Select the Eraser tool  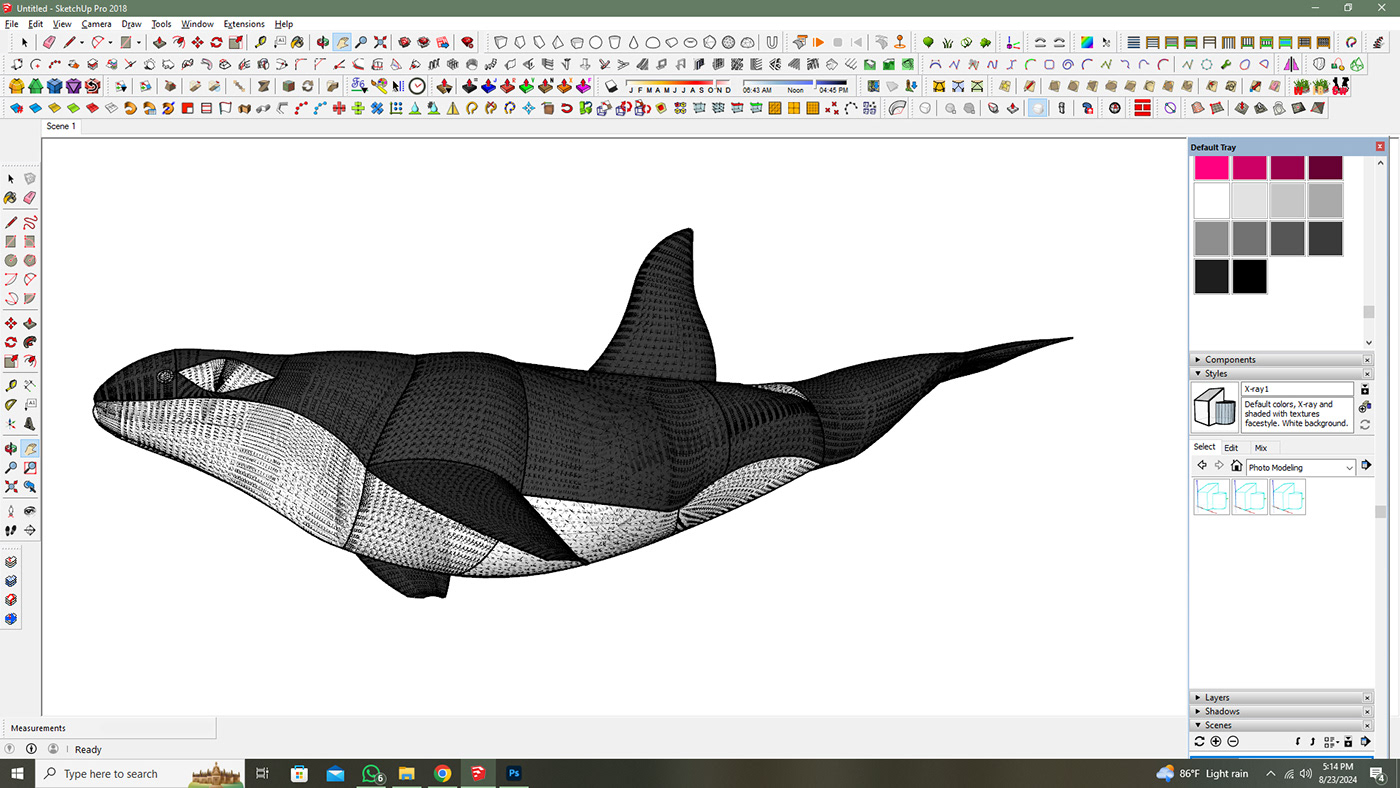[x=28, y=198]
